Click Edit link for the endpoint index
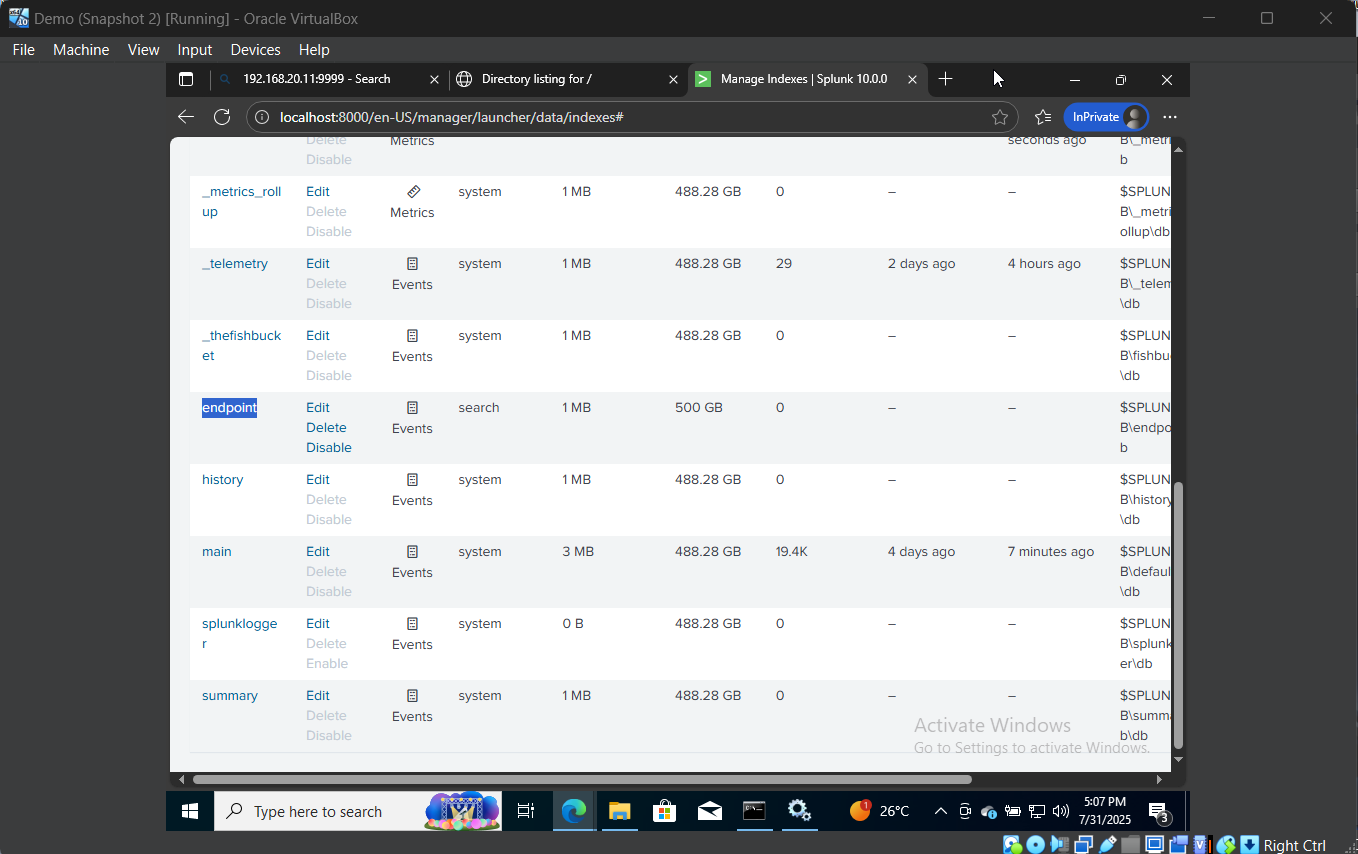This screenshot has width=1358, height=854. tap(317, 407)
